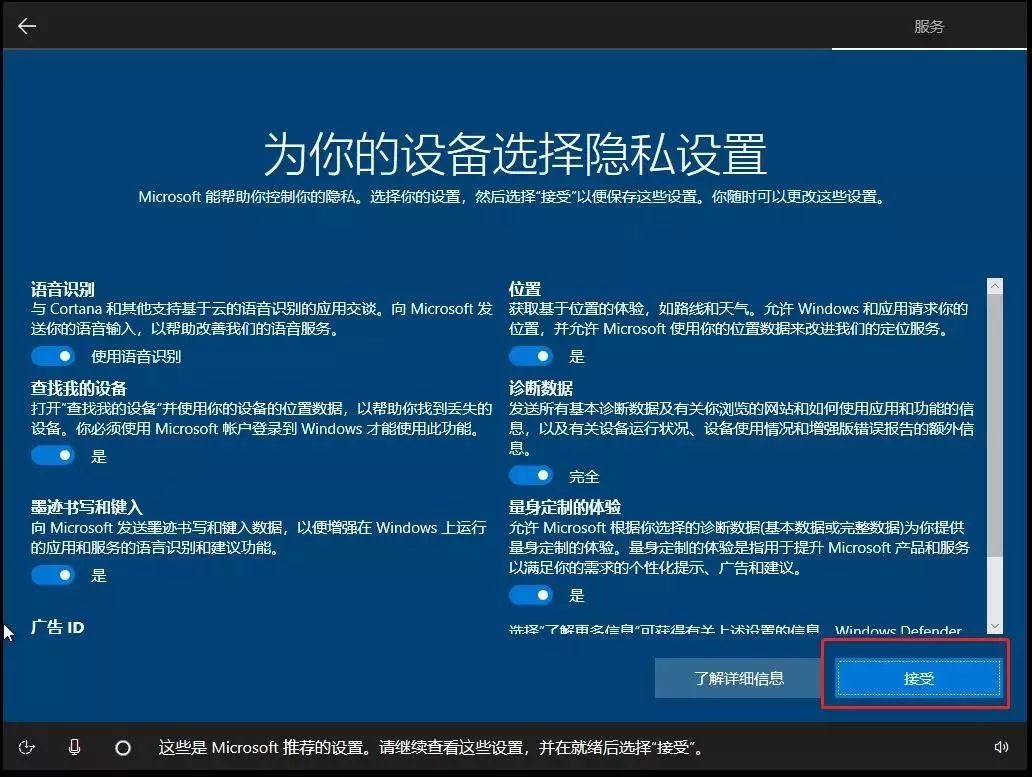Select the 服务 tab
Viewport: 1032px width, 777px height.
[929, 26]
